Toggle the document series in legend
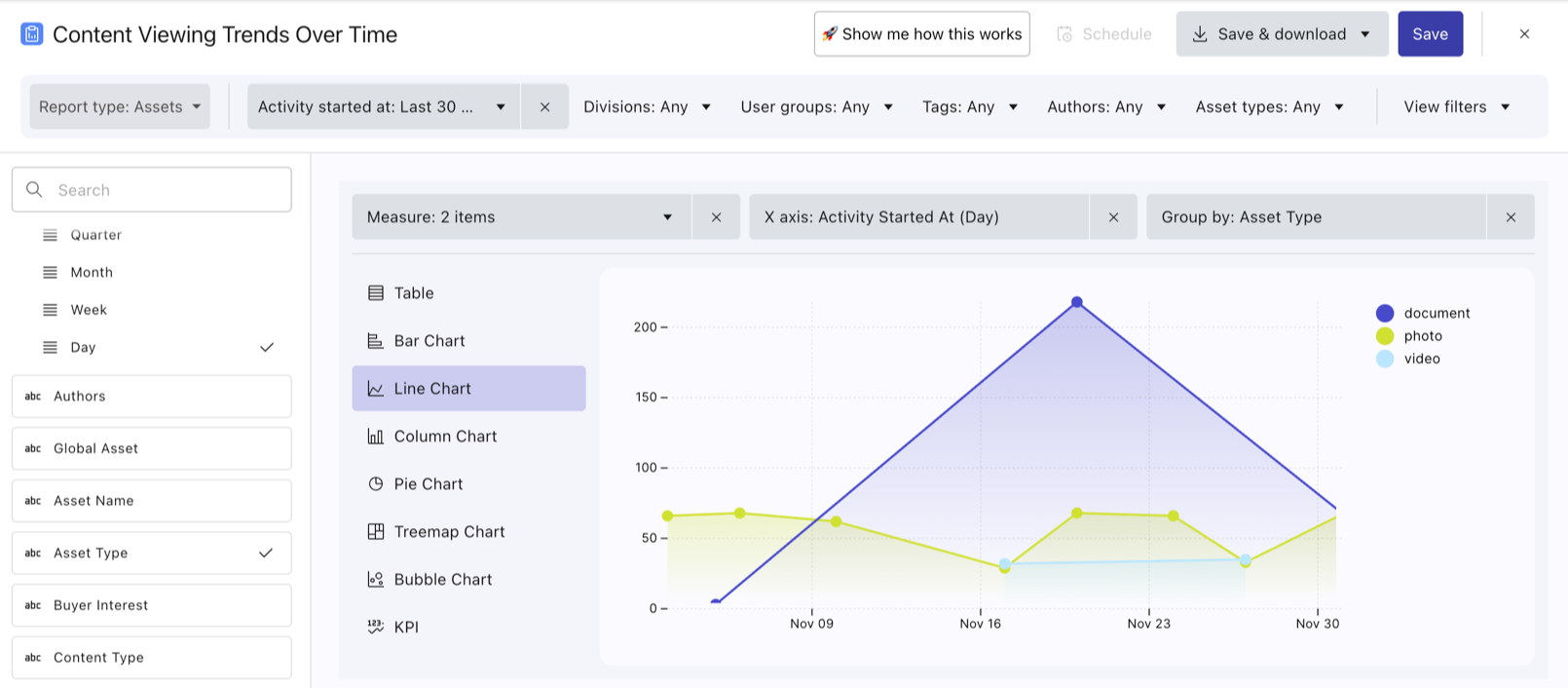This screenshot has height=688, width=1568. [1423, 313]
